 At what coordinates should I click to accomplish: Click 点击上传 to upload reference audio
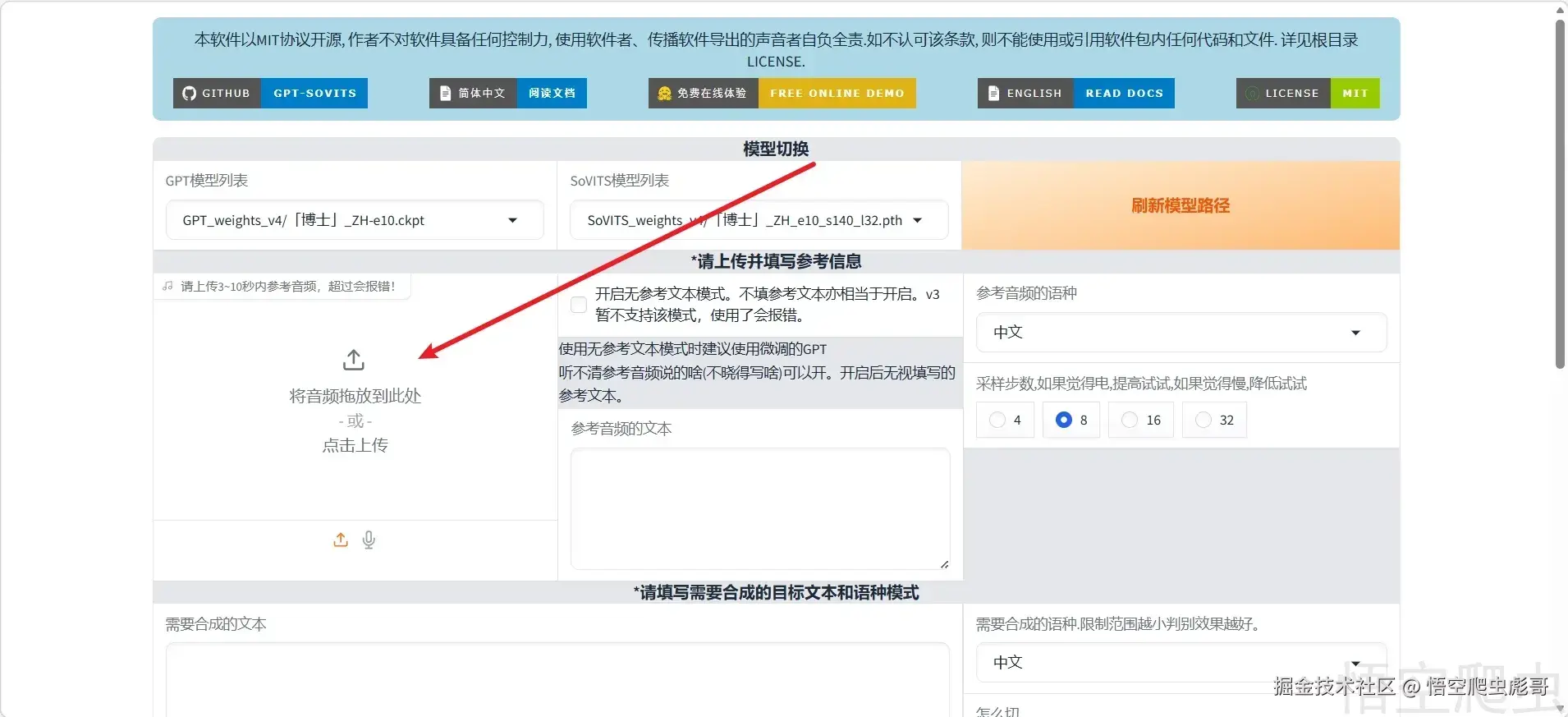[x=355, y=445]
